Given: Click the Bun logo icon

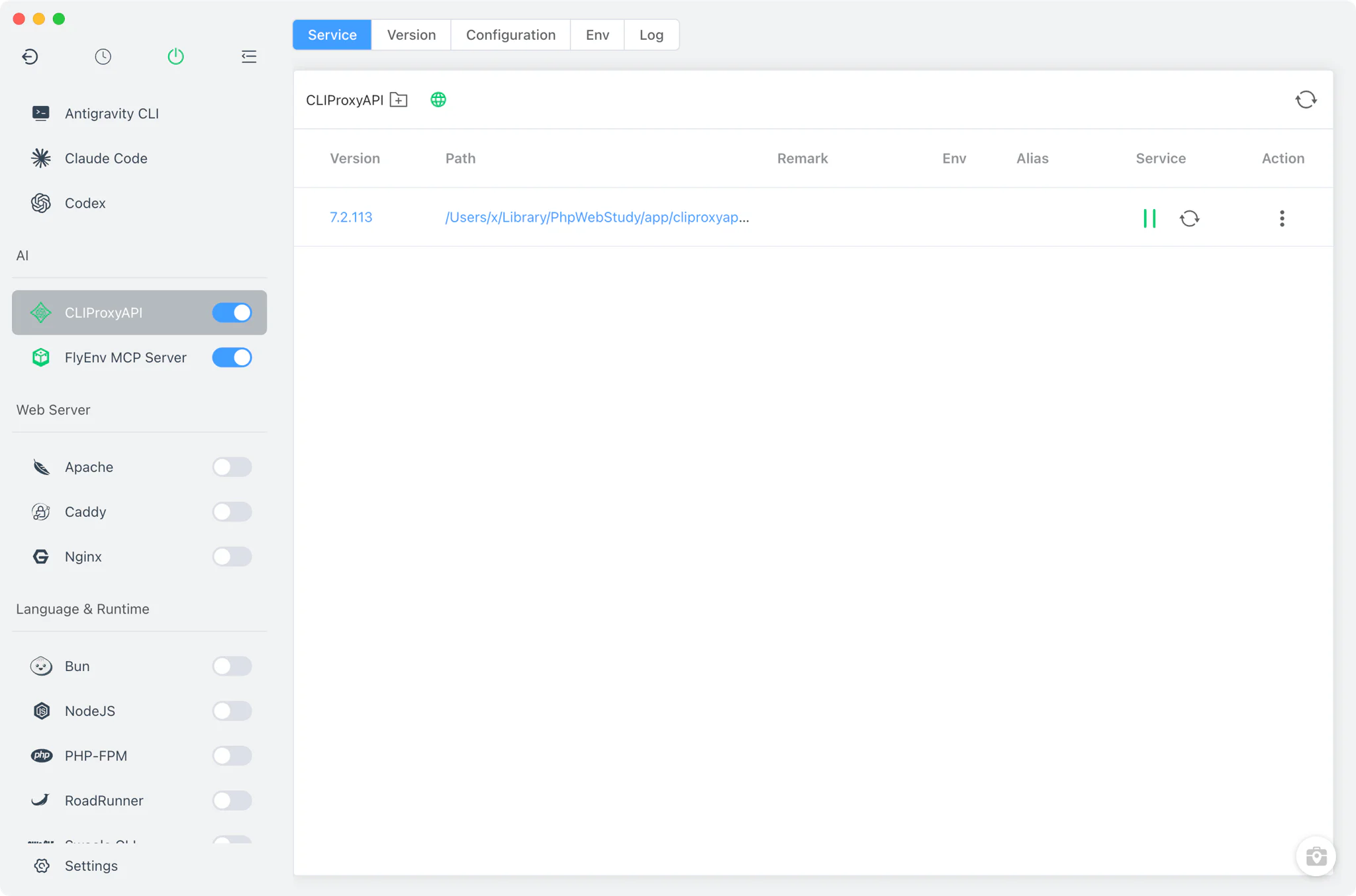Looking at the screenshot, I should [x=41, y=666].
